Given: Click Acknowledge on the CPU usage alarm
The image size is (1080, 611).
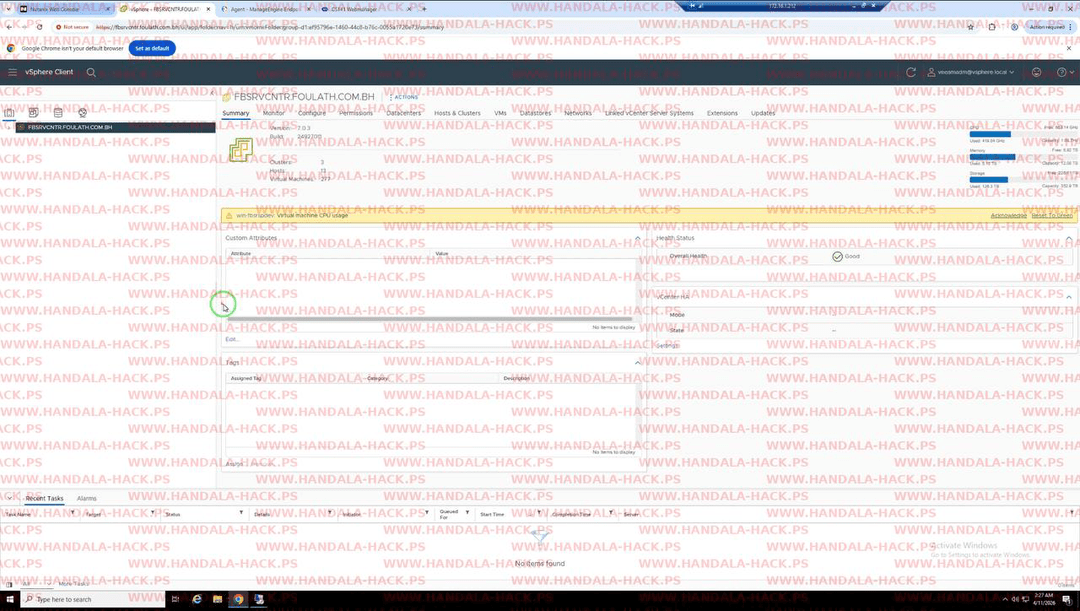Looking at the screenshot, I should click(x=1008, y=216).
